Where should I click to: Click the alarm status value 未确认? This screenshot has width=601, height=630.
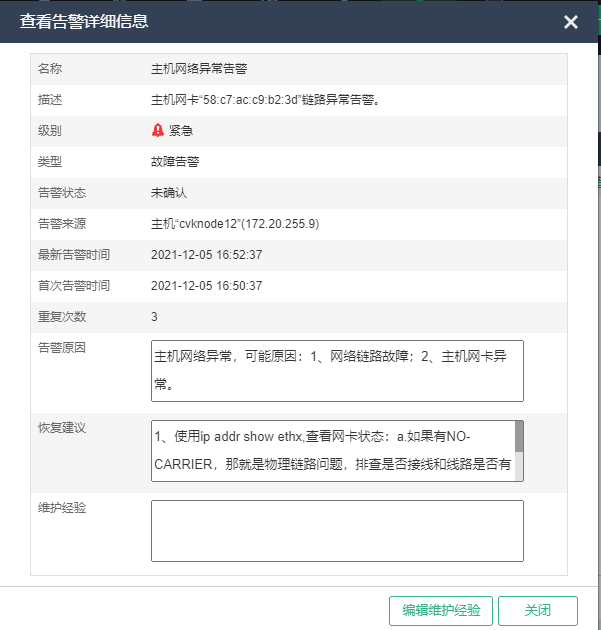(x=168, y=193)
